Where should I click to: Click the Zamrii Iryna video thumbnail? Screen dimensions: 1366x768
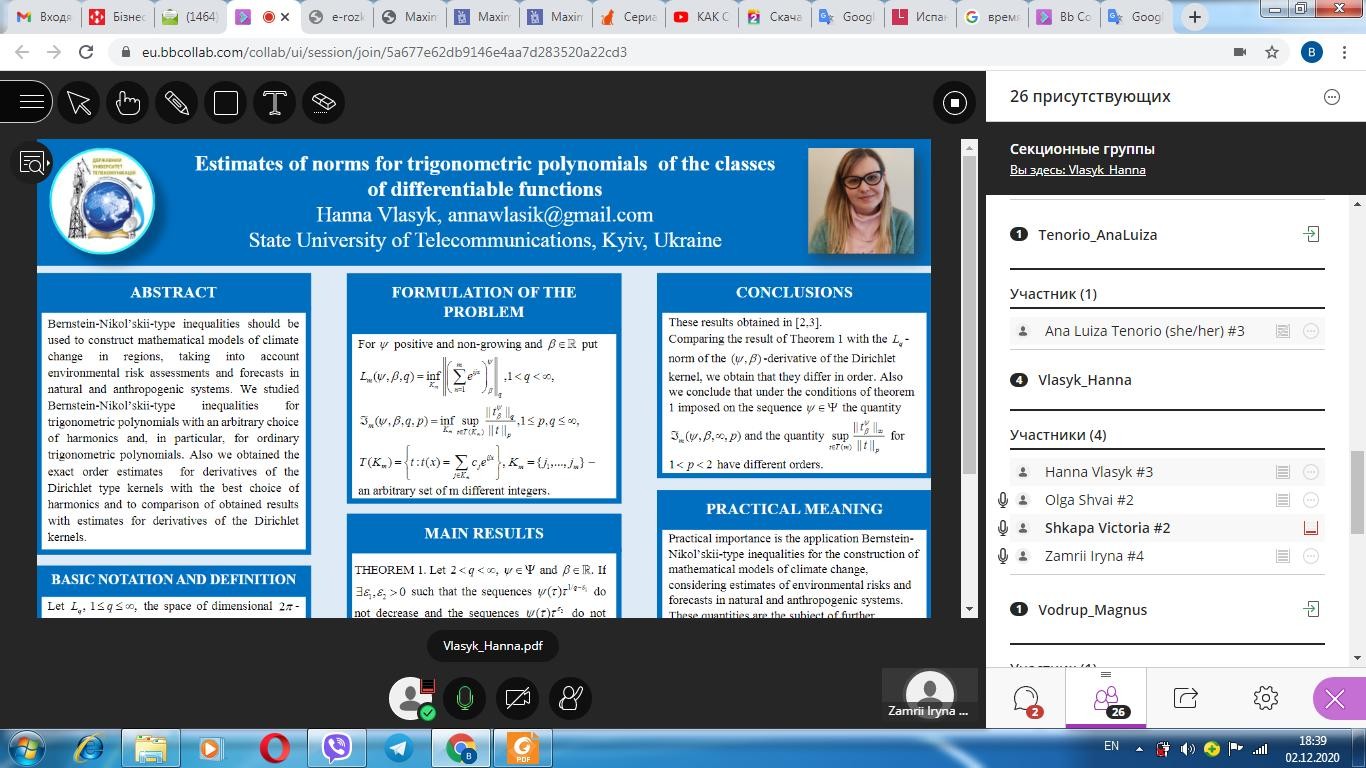pos(929,696)
